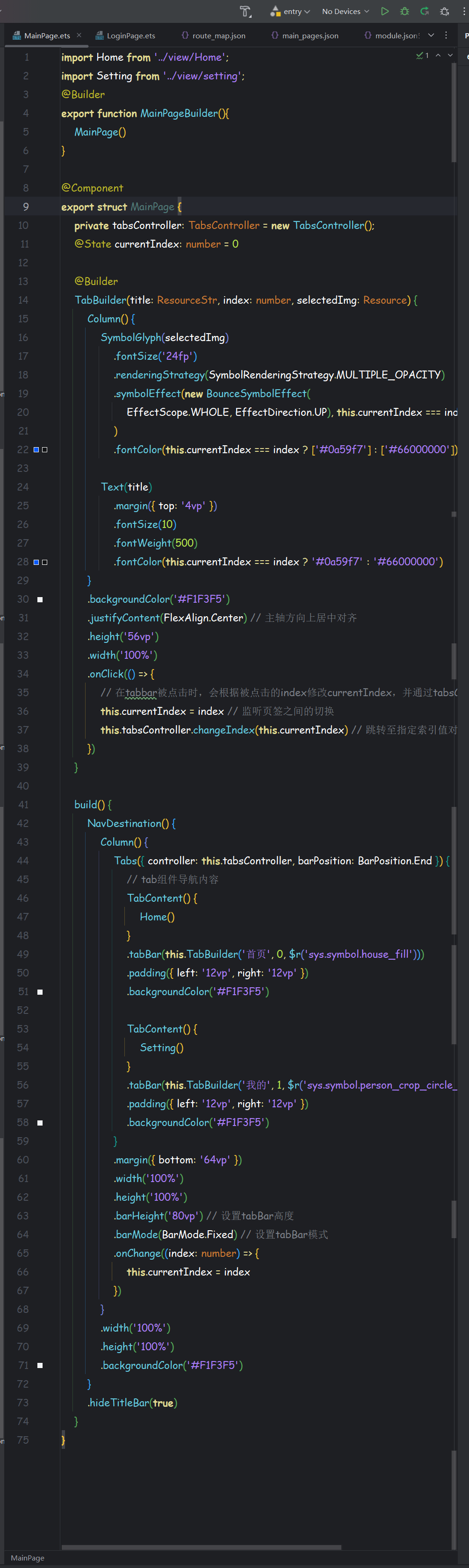Show hidden tabs with chevron dropdown

(431, 36)
